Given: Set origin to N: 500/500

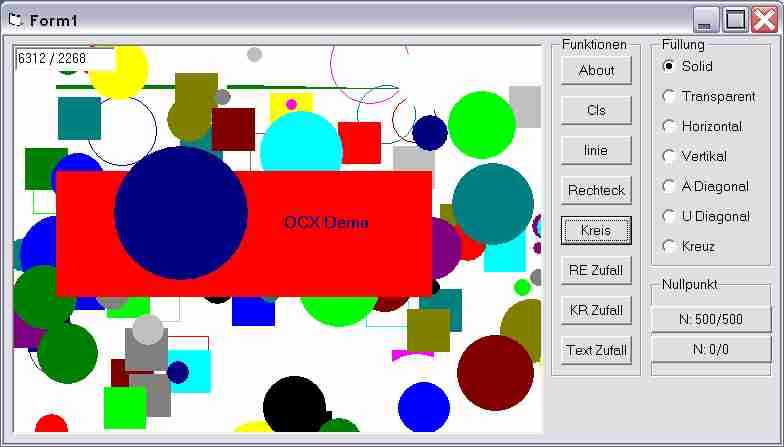Looking at the screenshot, I should (x=710, y=319).
